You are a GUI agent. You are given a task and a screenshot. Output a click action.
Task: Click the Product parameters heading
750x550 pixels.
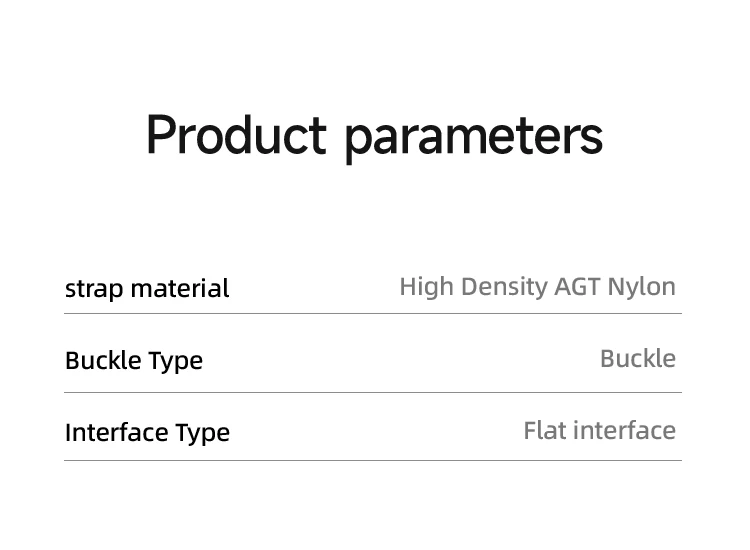pos(375,137)
